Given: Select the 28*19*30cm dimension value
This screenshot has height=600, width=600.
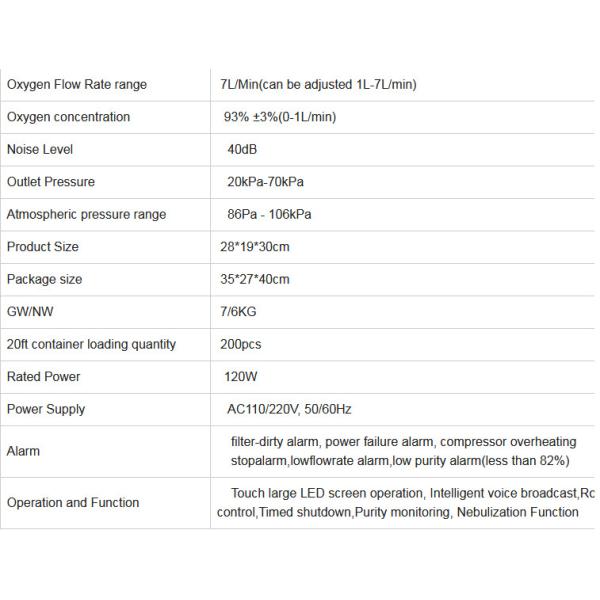Looking at the screenshot, I should [255, 247].
